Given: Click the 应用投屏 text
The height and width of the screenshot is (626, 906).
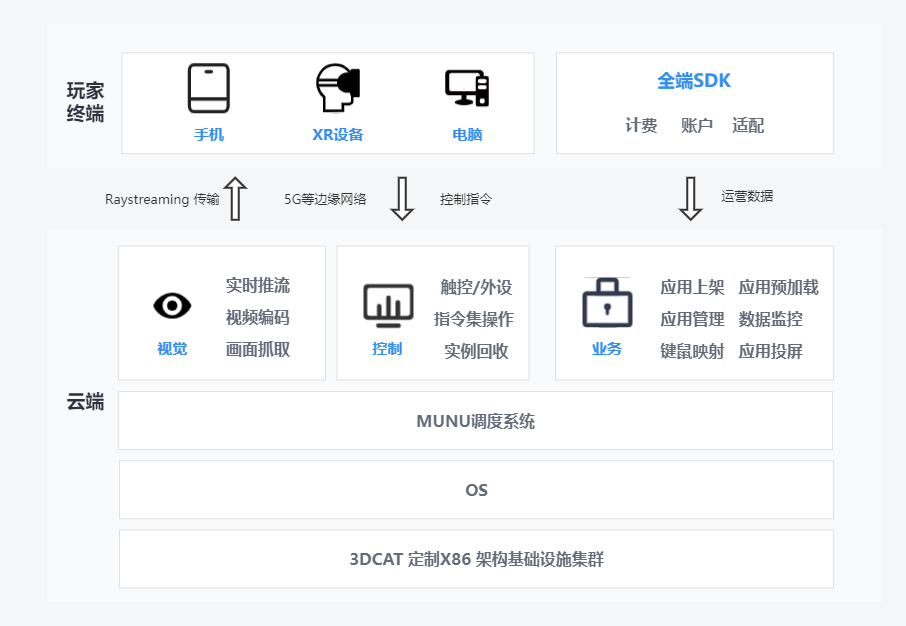Looking at the screenshot, I should click(771, 351).
